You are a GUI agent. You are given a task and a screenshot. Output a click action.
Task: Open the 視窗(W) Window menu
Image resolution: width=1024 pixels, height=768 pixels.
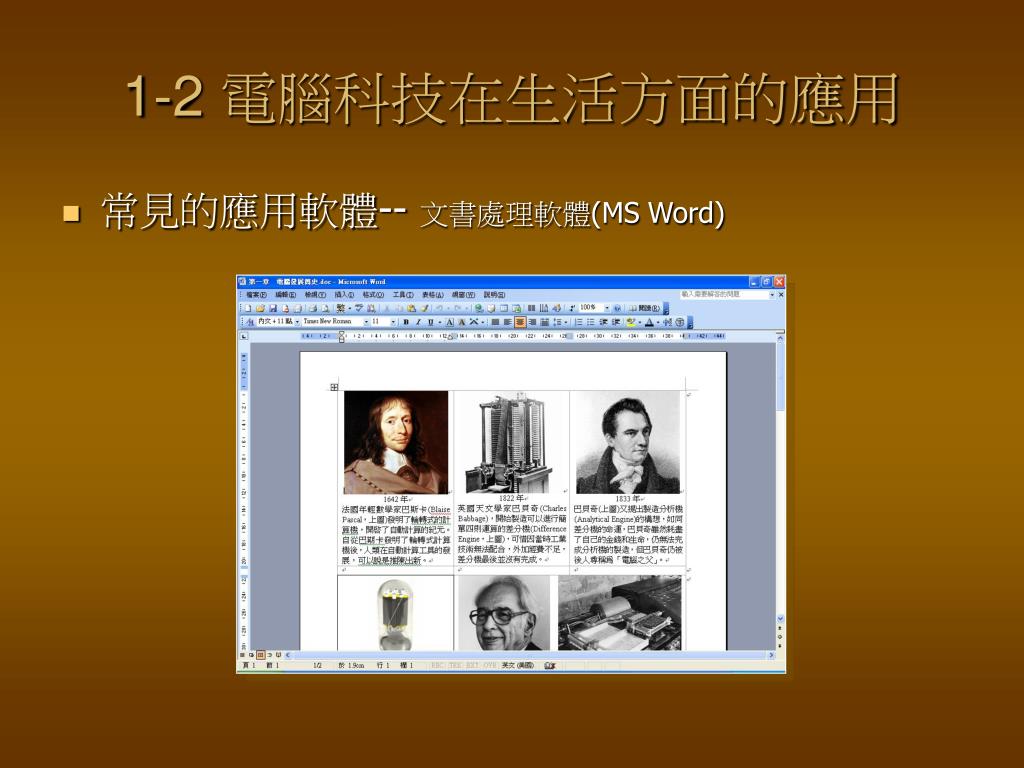click(x=464, y=295)
